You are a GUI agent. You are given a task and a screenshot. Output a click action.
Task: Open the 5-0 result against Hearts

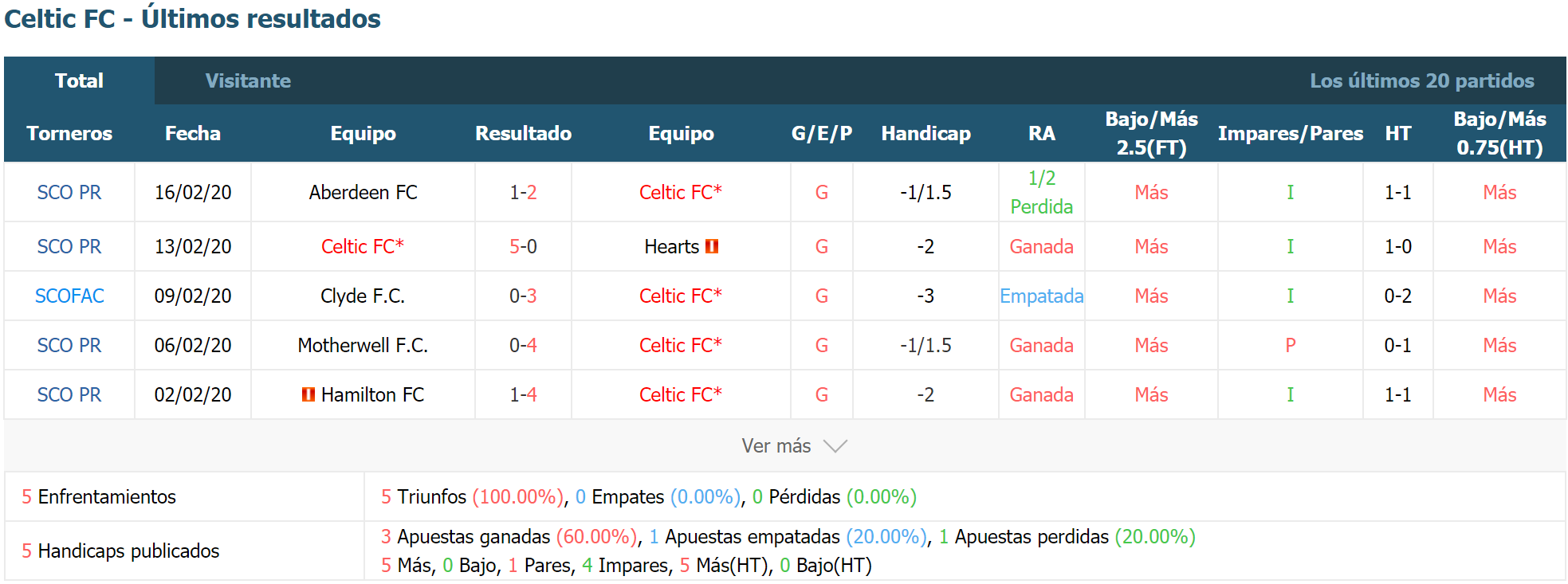point(523,247)
